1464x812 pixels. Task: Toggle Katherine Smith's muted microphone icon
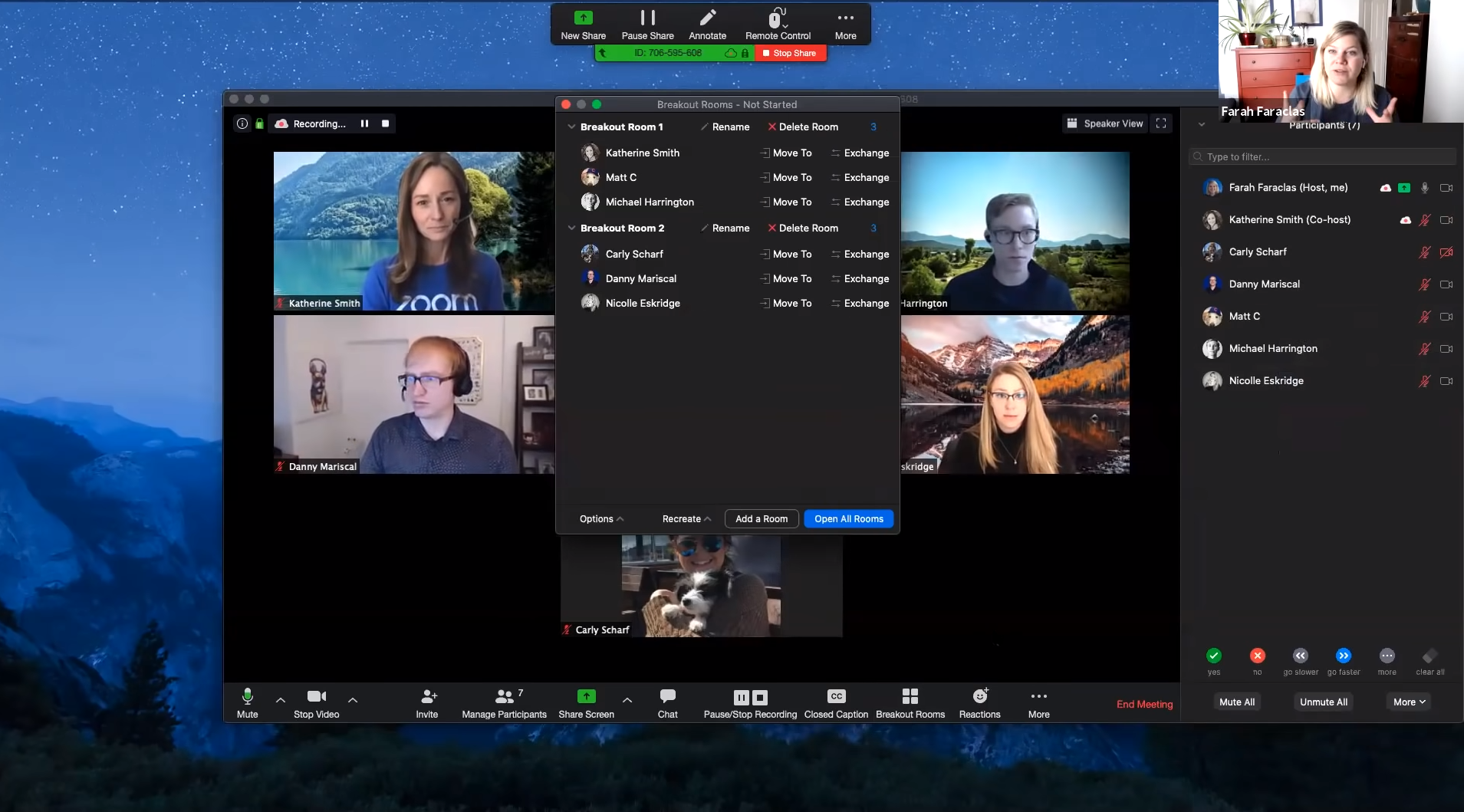coord(1425,220)
